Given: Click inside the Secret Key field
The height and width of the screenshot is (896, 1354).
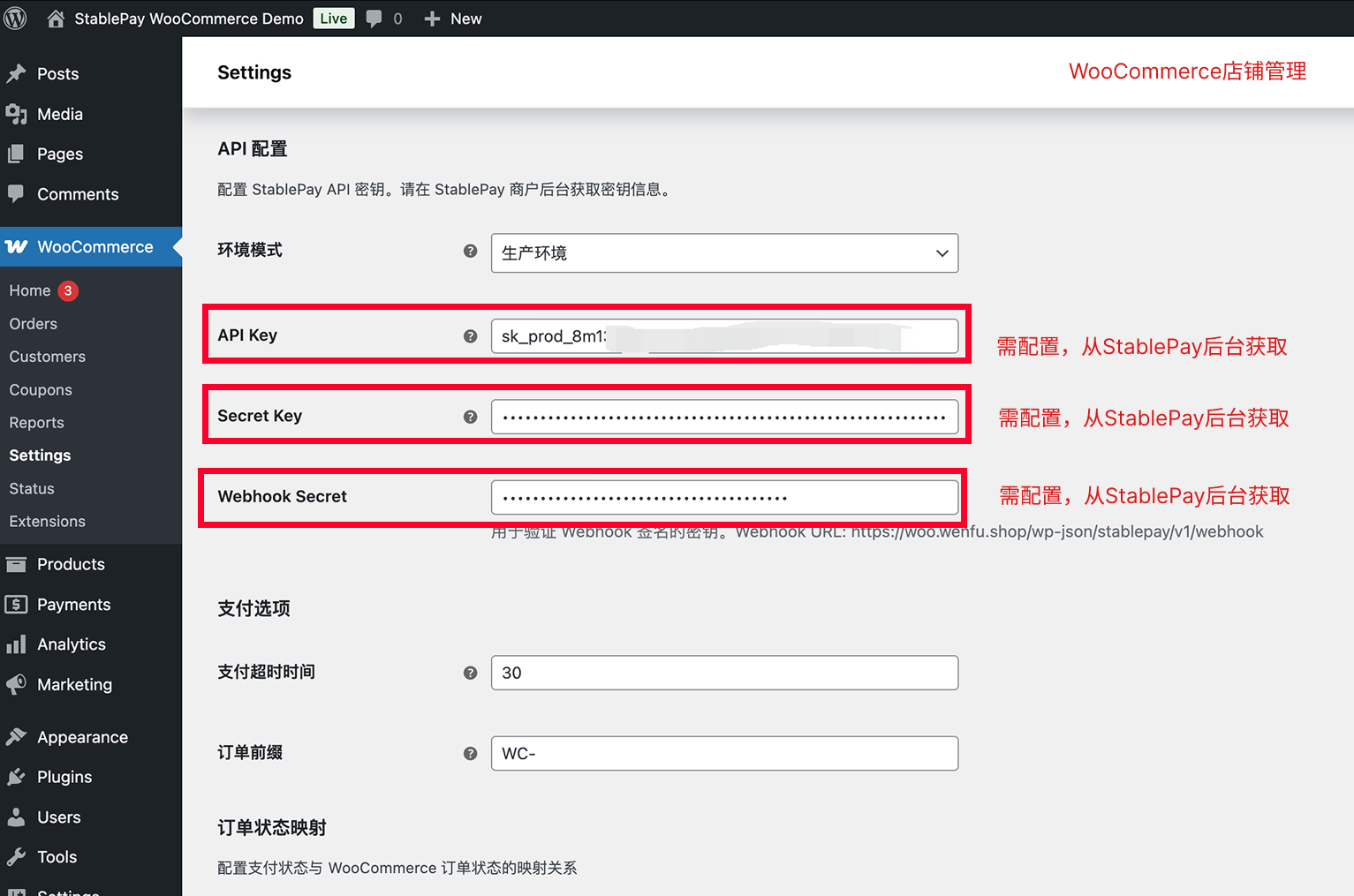Looking at the screenshot, I should 723,416.
